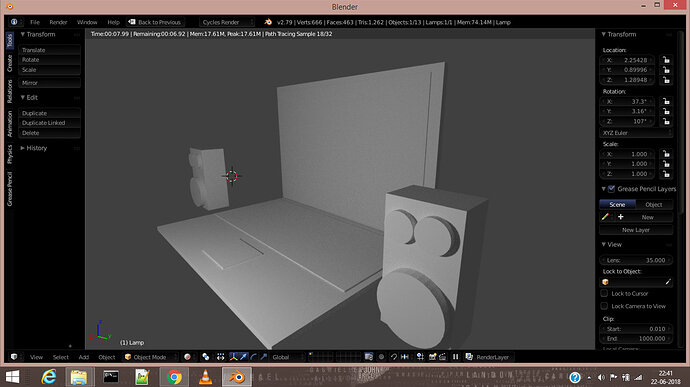690x387 pixels.
Task: Select the scale manipulator icon
Action: pos(264,357)
